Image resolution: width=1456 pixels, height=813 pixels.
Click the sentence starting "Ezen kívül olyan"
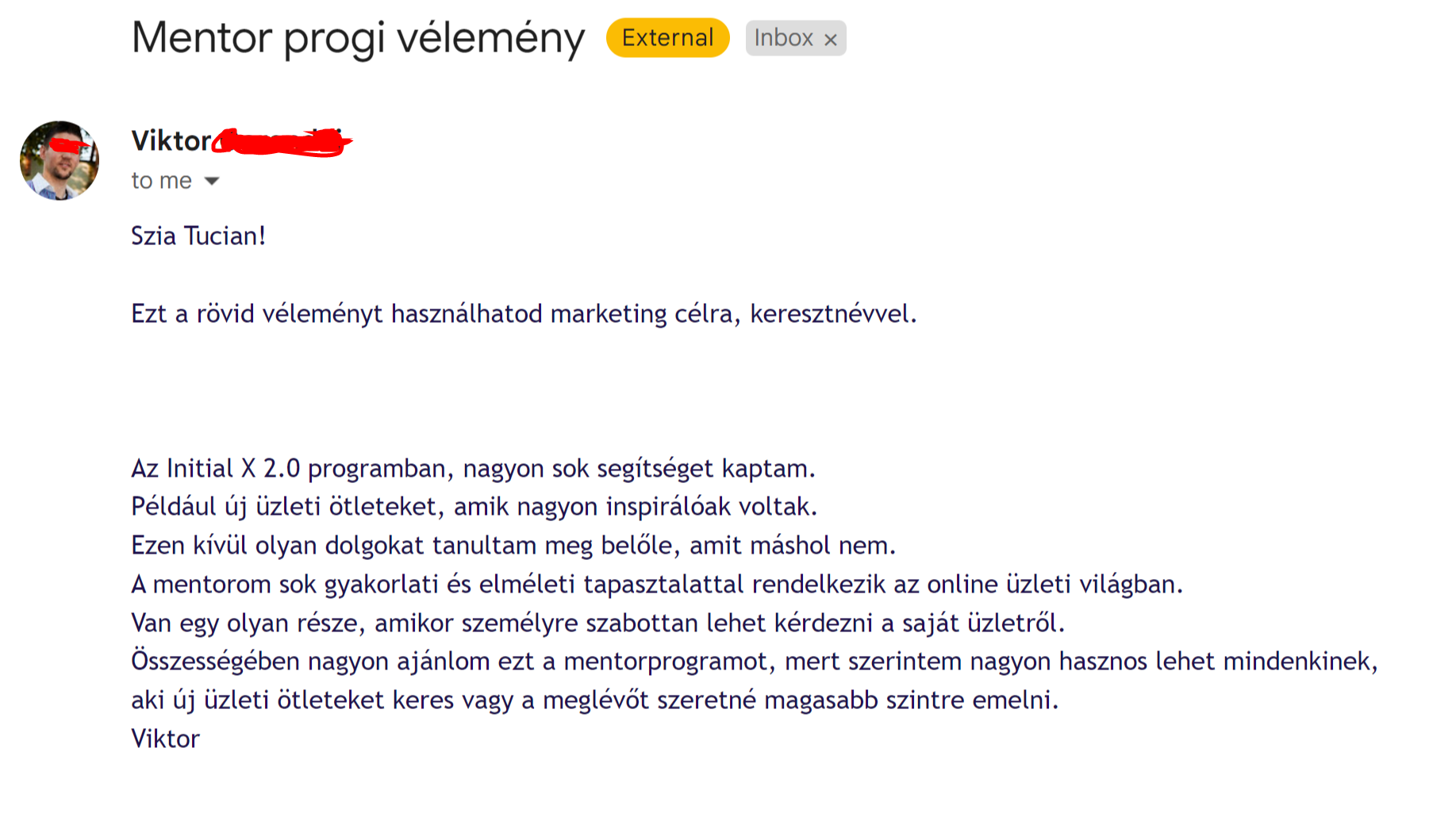click(513, 546)
